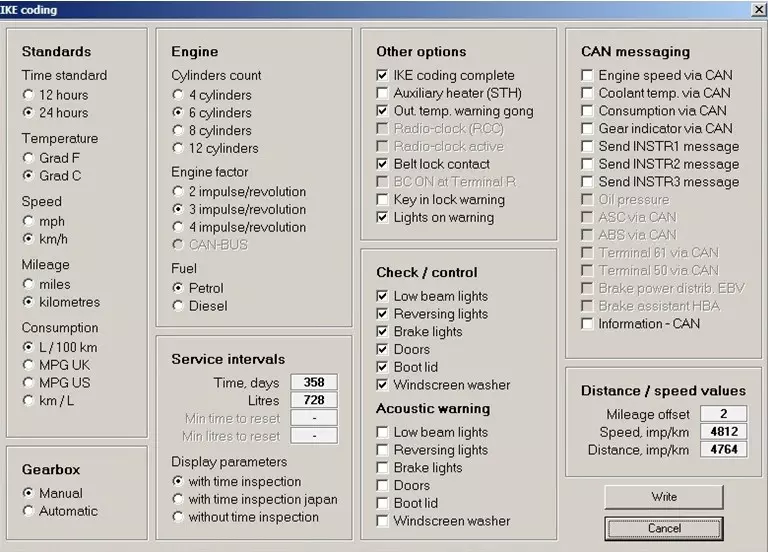This screenshot has width=768, height=552.
Task: Enable Information - CAN checkbox
Action: tap(588, 324)
